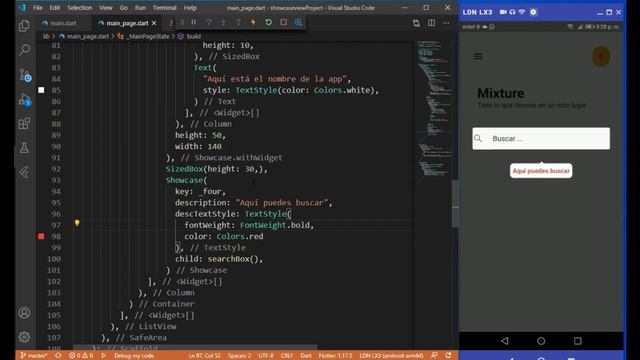The image size is (640, 360).
Task: Tap the round avatar in phone app
Action: 601,56
